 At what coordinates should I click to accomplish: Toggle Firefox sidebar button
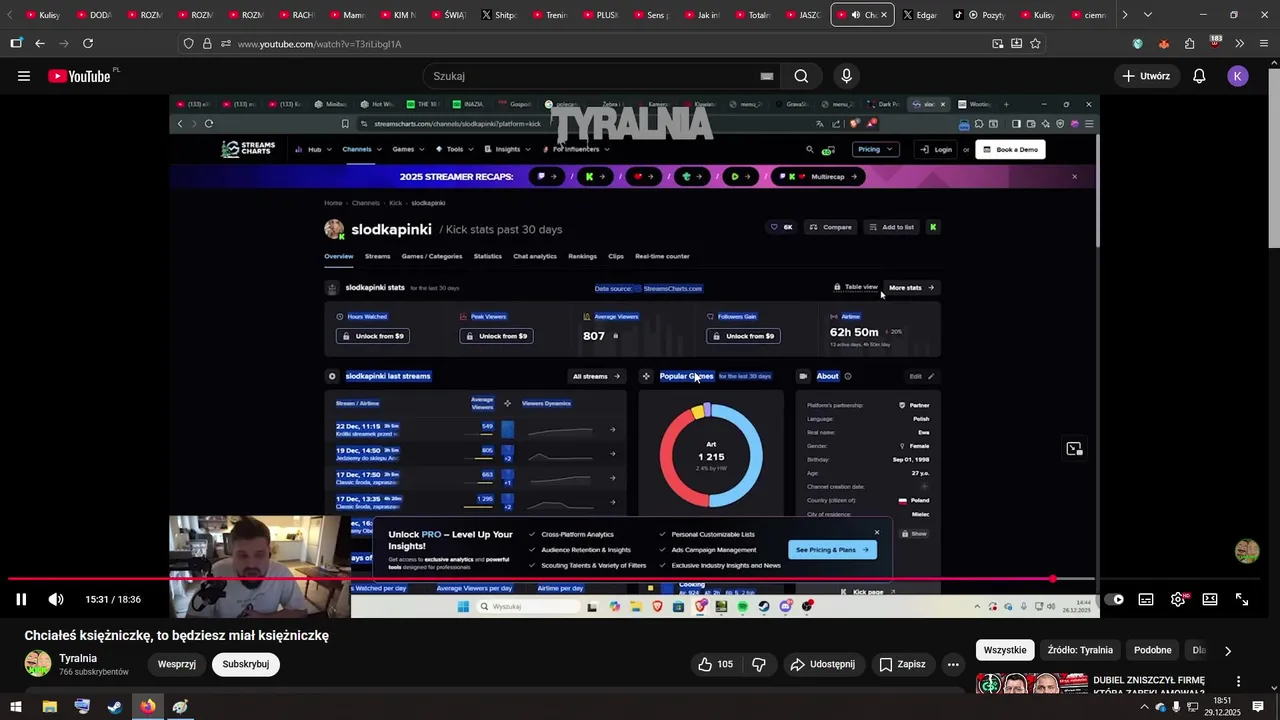coord(16,44)
